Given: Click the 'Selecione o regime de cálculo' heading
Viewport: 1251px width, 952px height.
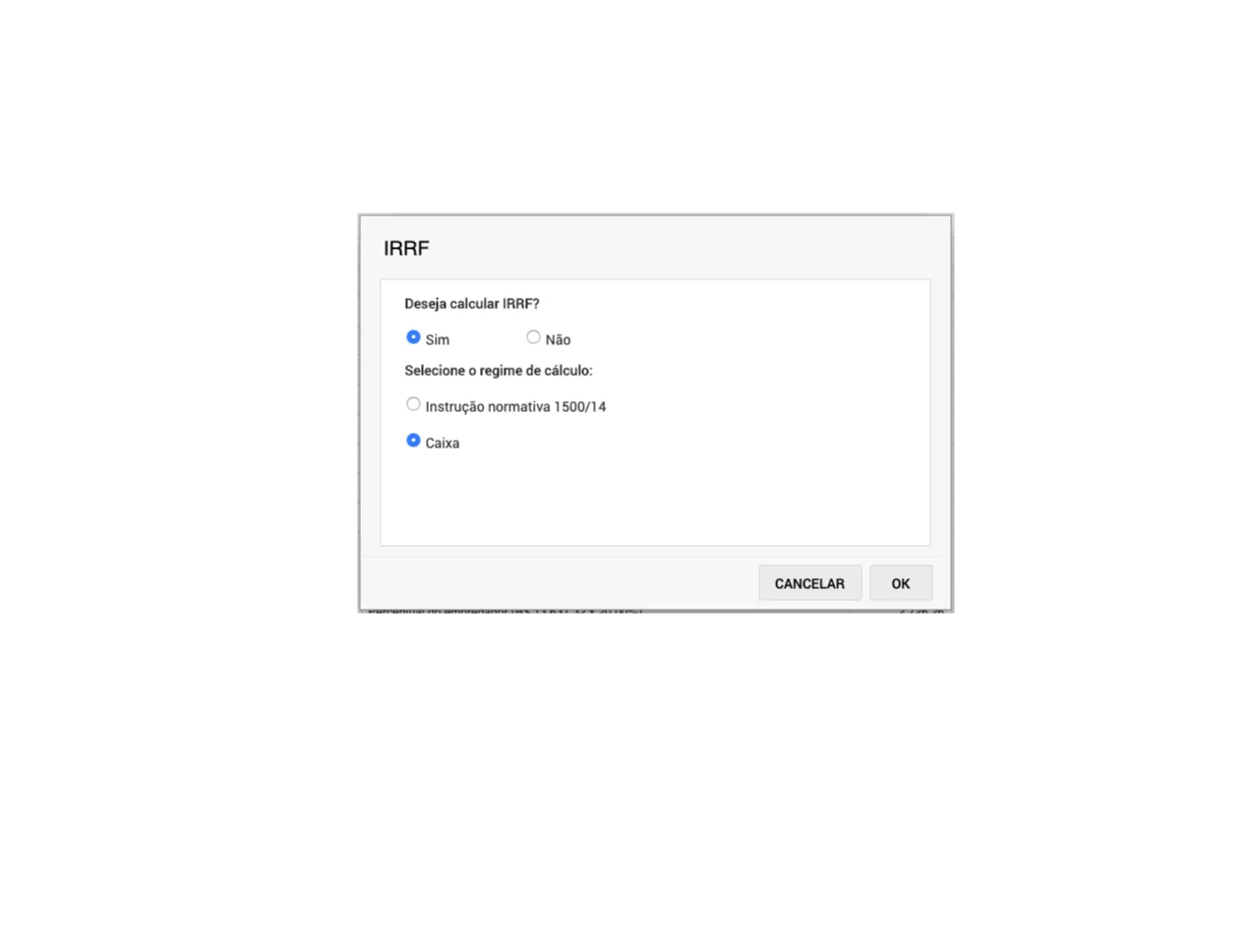Looking at the screenshot, I should tap(499, 371).
